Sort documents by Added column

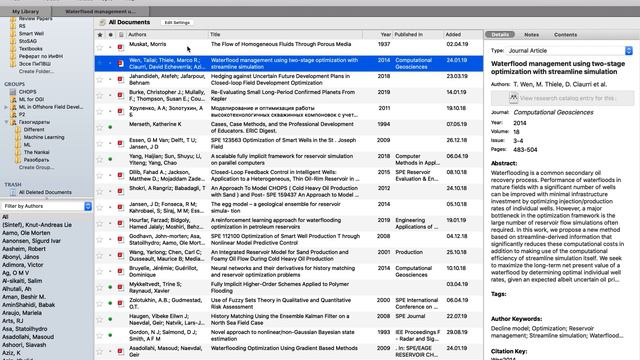463,35
